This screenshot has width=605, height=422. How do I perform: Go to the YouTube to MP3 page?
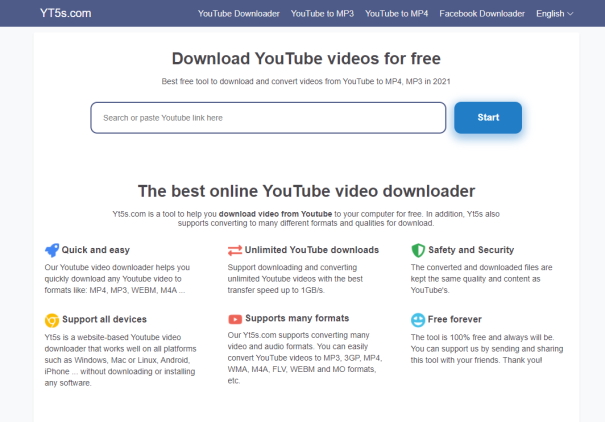point(322,14)
